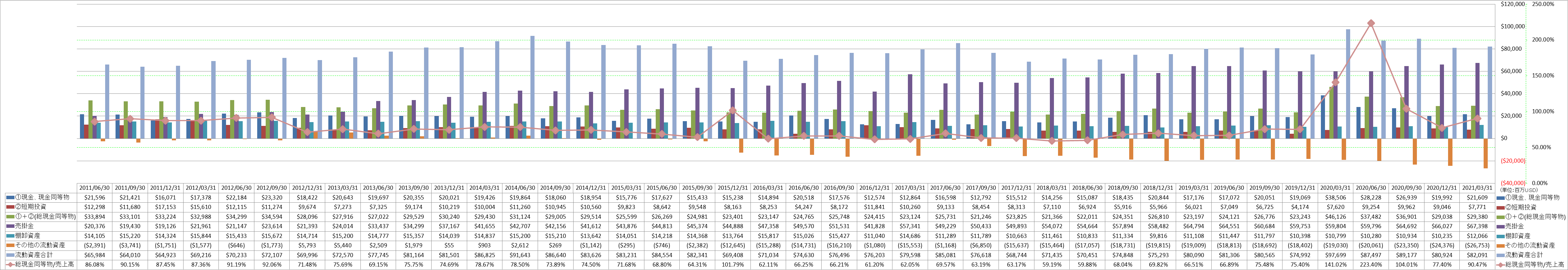Screen dimensions: 1568x270
Task: Click the negative value ($295)
Action: 626,245
